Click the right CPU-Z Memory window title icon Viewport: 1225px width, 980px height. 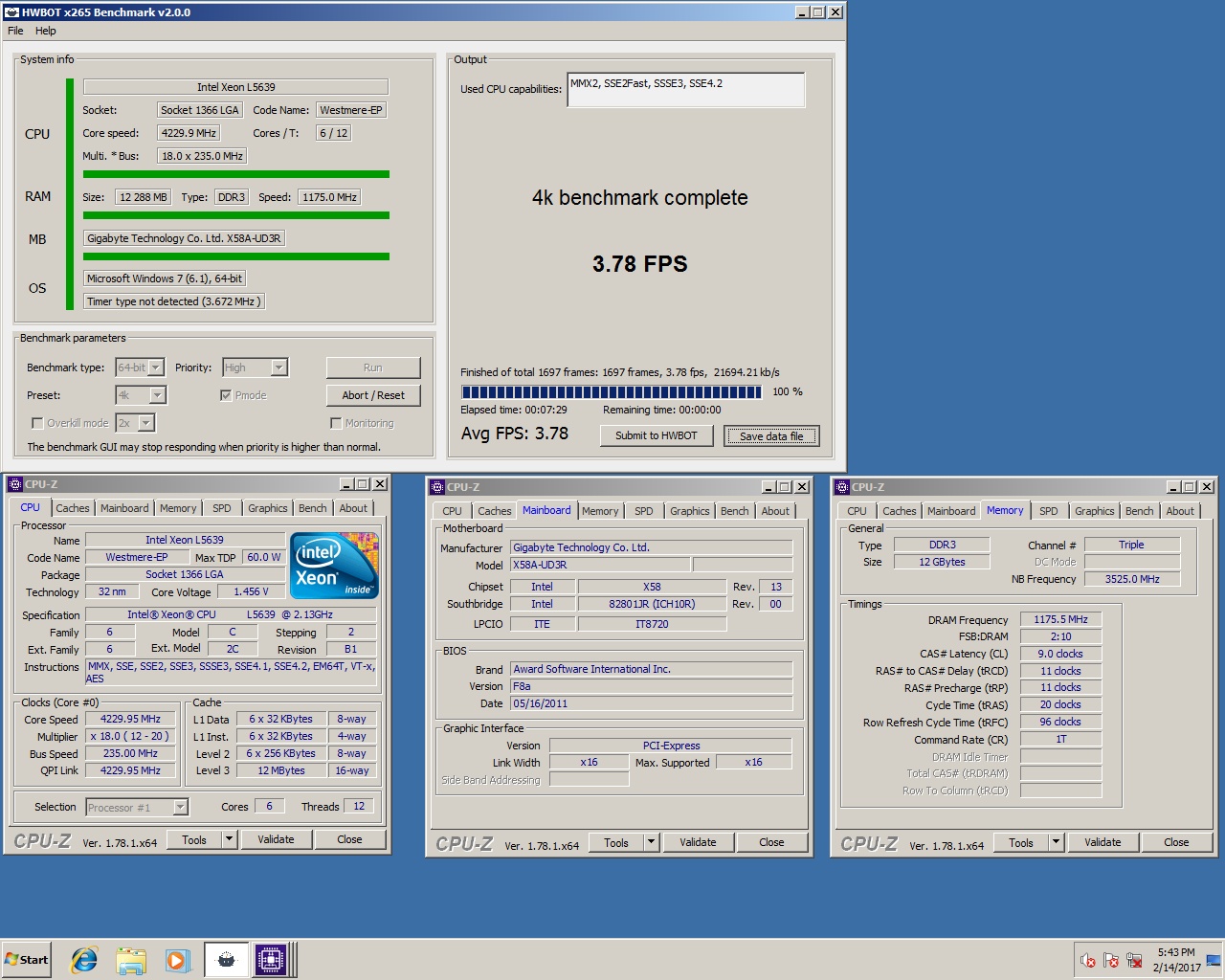[x=842, y=487]
